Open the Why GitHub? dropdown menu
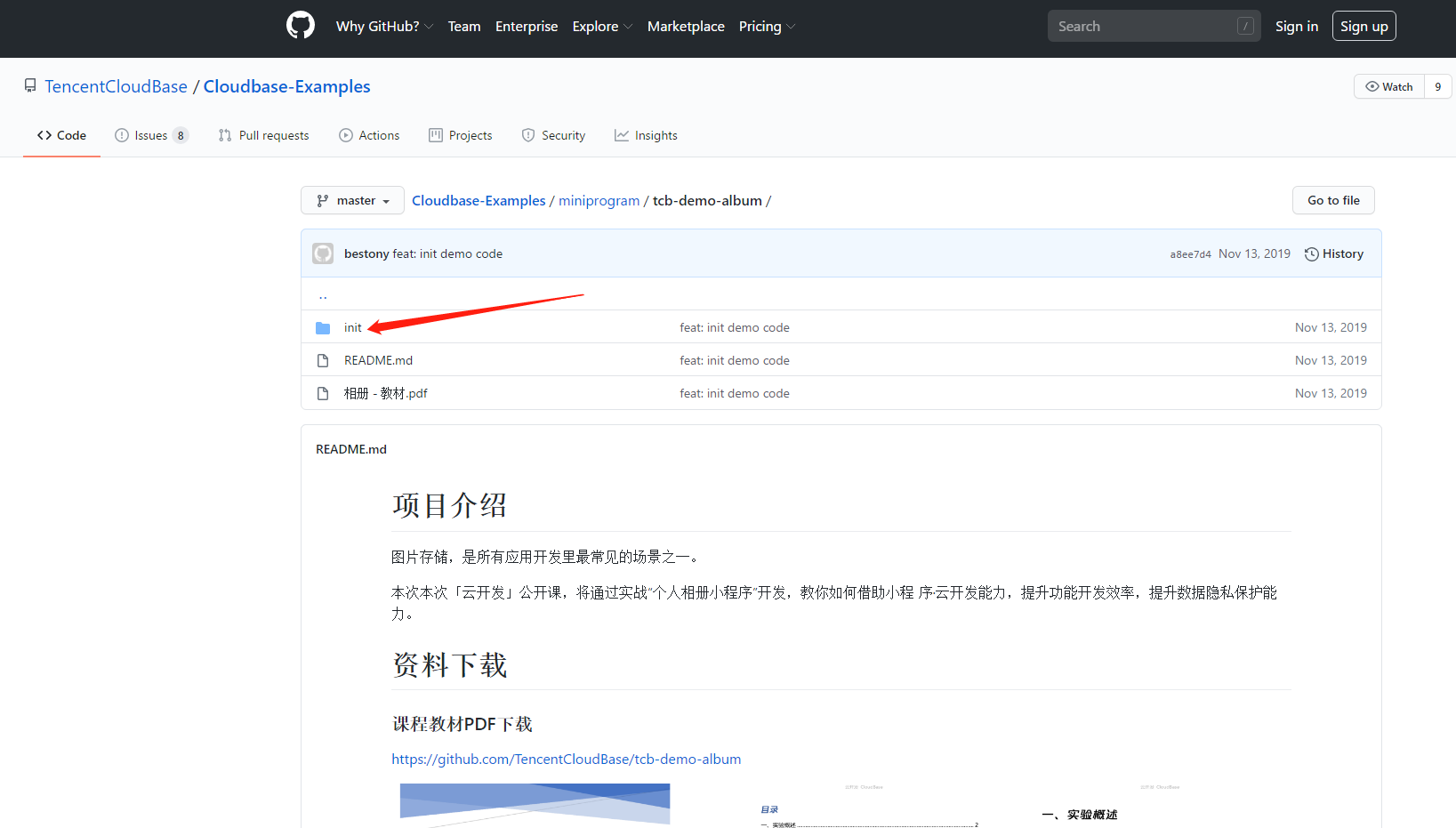 (384, 27)
